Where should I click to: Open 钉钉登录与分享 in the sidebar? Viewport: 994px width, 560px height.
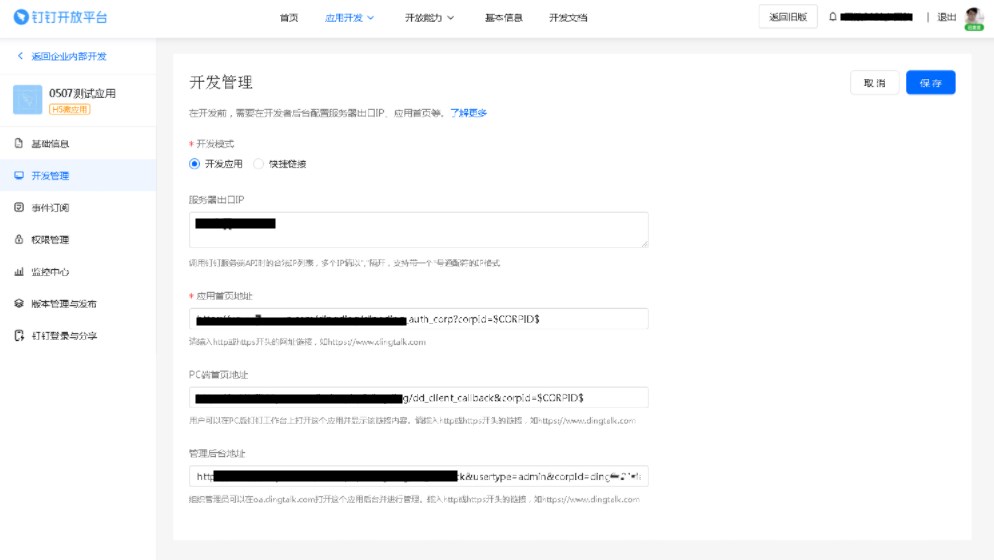point(63,336)
